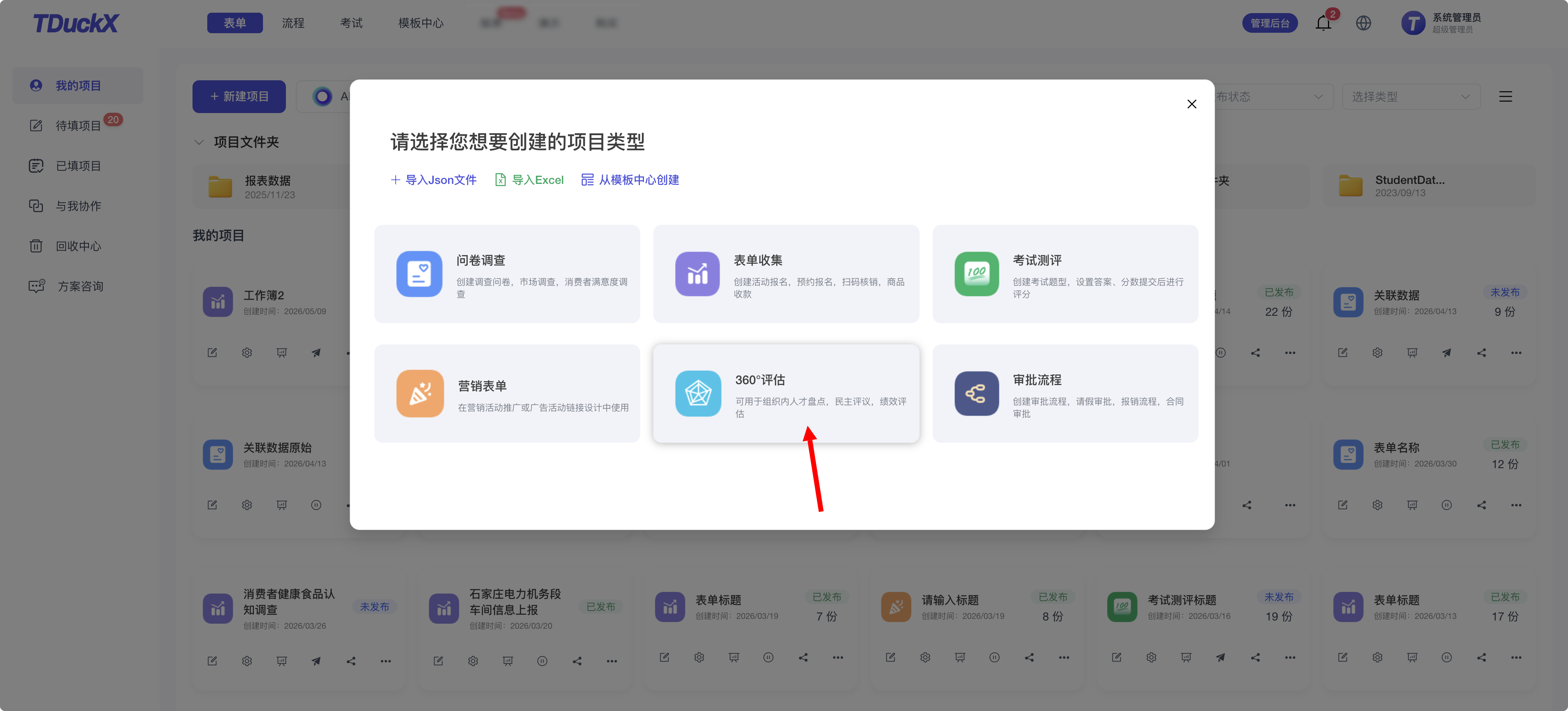Go to 我的项目 in sidebar
Viewport: 1568px width, 711px height.
point(78,86)
